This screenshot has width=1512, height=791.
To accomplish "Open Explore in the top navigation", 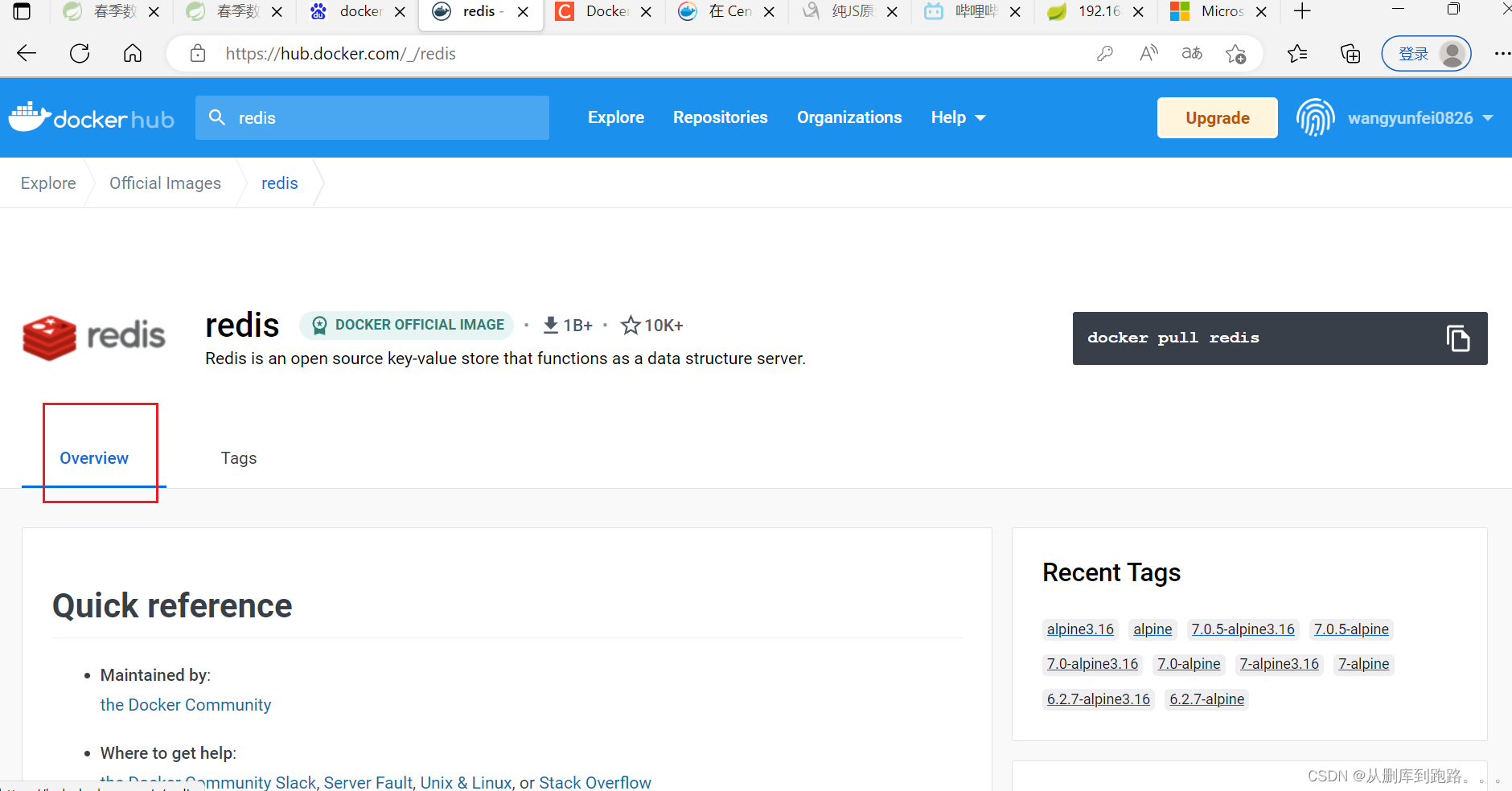I will pos(616,117).
